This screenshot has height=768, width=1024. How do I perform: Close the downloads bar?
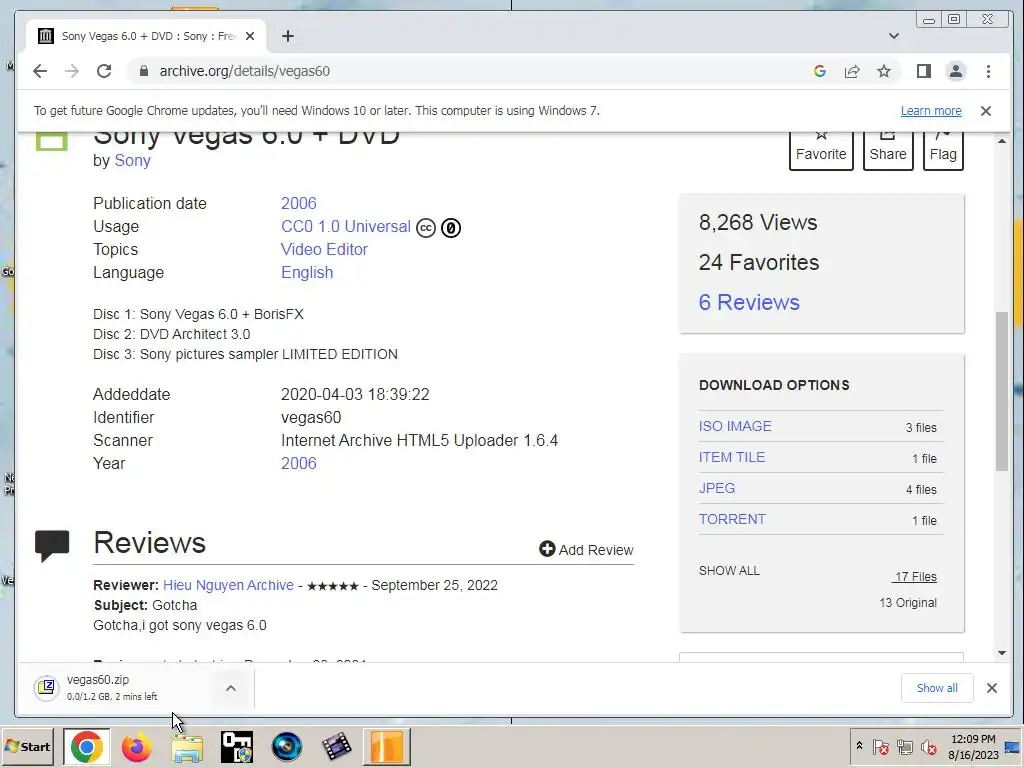(991, 688)
